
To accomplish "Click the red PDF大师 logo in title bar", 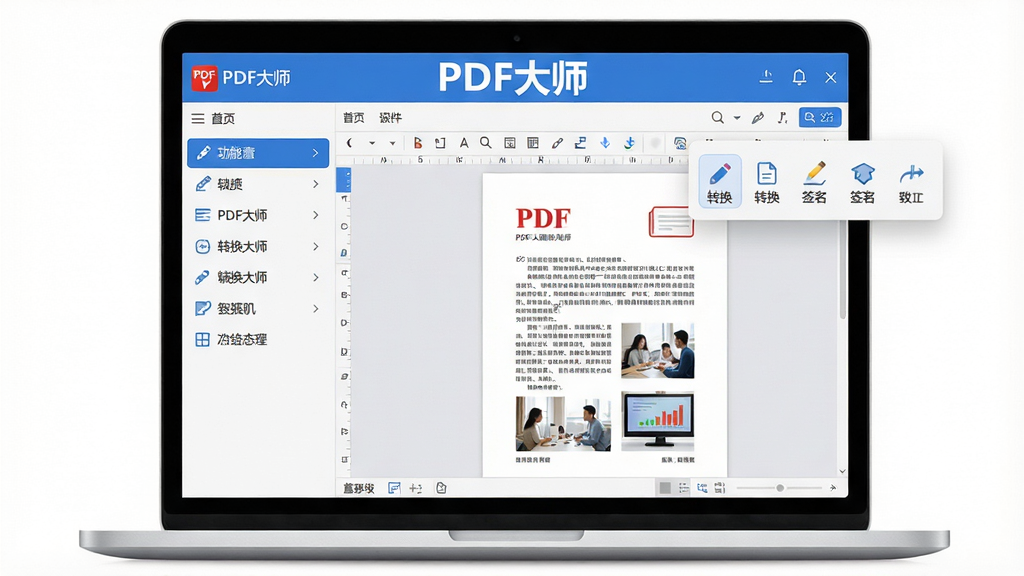I will click(204, 78).
